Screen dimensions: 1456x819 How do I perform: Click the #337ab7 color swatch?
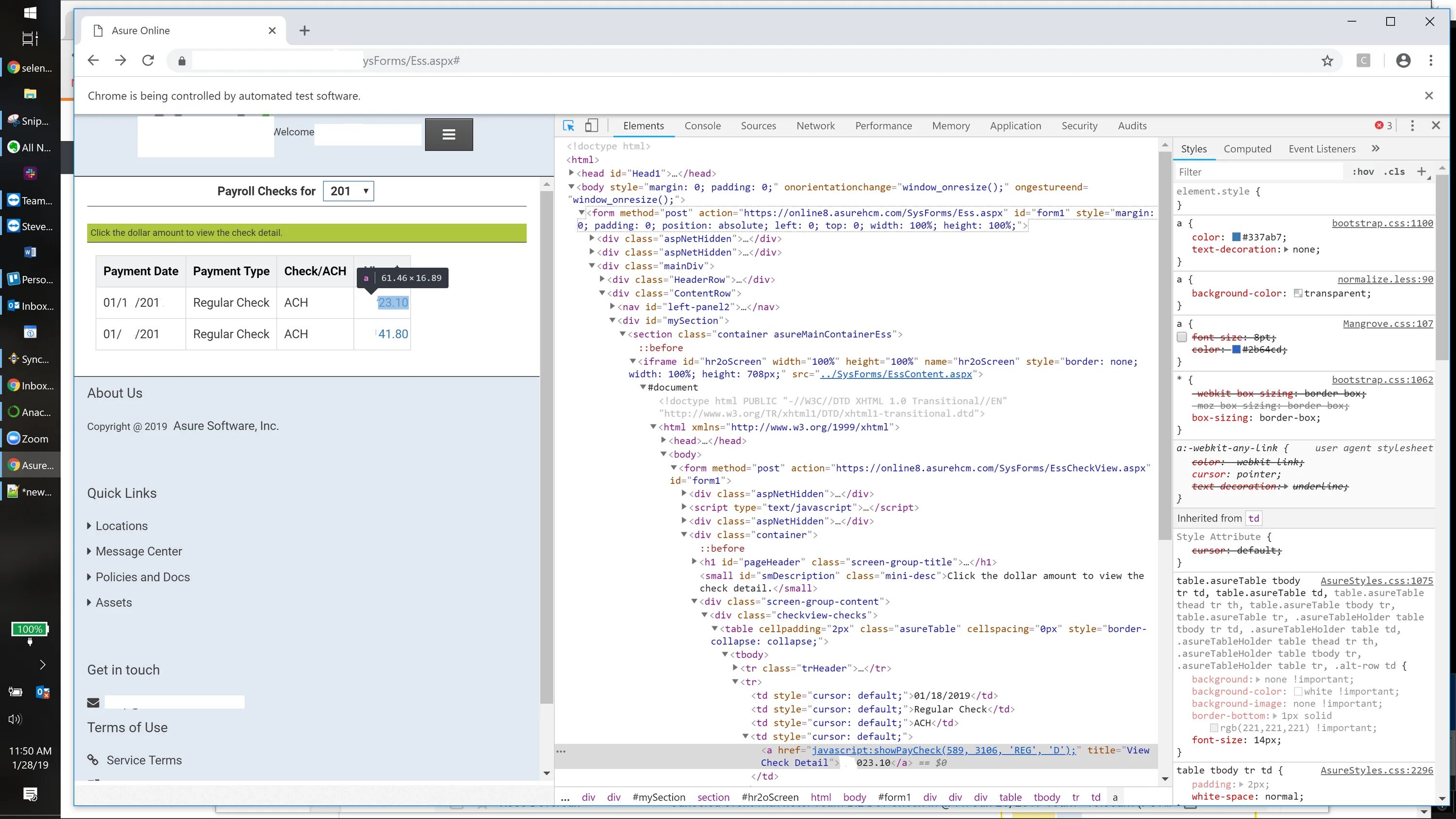[1236, 237]
